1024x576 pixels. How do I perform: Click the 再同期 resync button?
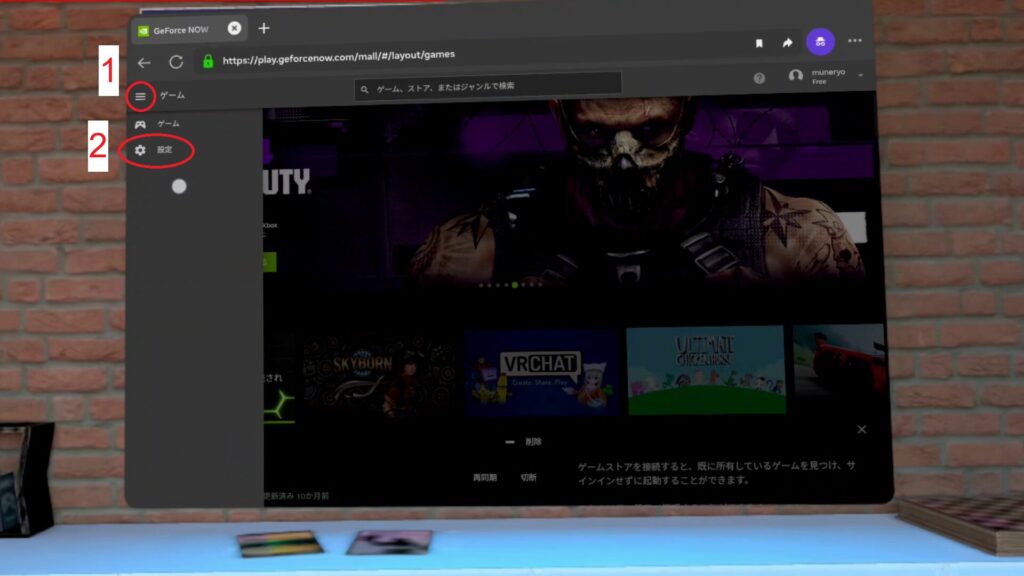(x=485, y=477)
